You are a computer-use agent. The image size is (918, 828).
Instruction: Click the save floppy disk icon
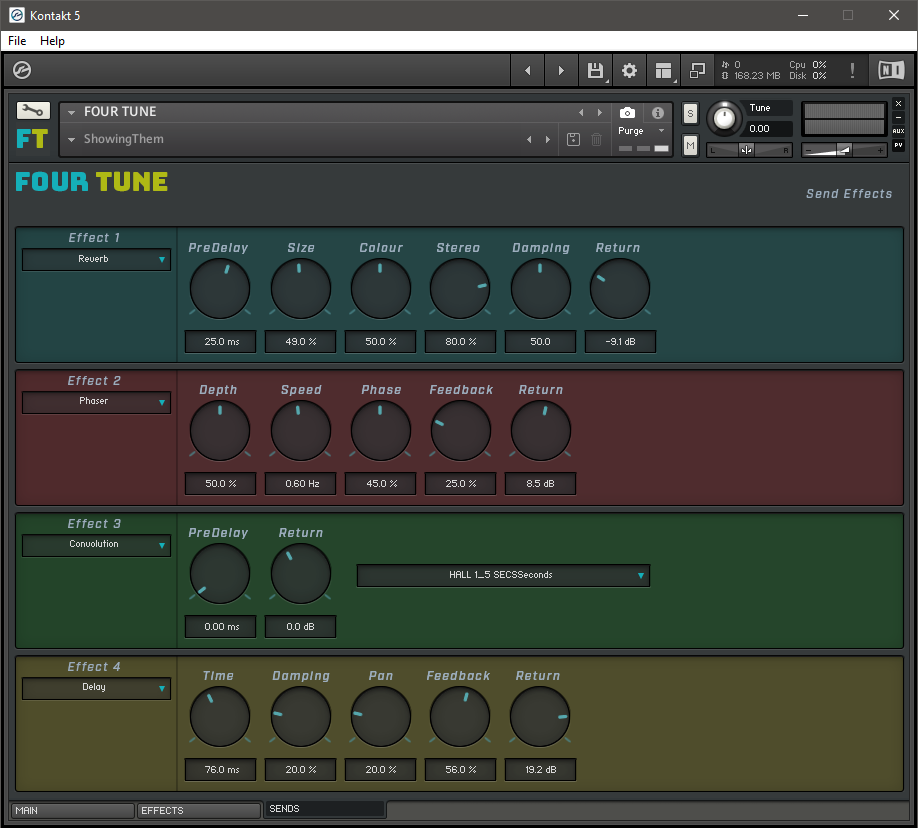point(595,70)
